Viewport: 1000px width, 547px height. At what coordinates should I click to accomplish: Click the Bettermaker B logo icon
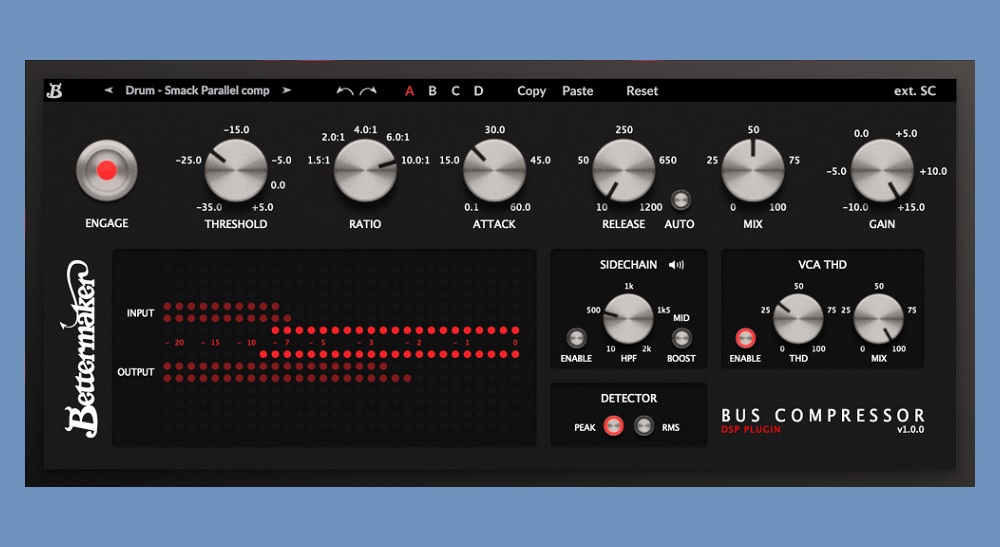coord(55,91)
